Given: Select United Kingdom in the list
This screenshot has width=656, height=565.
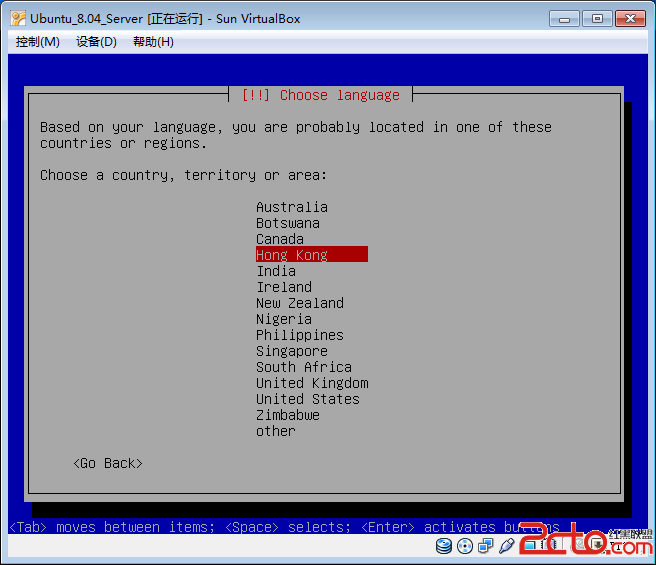Looking at the screenshot, I should pos(312,383).
